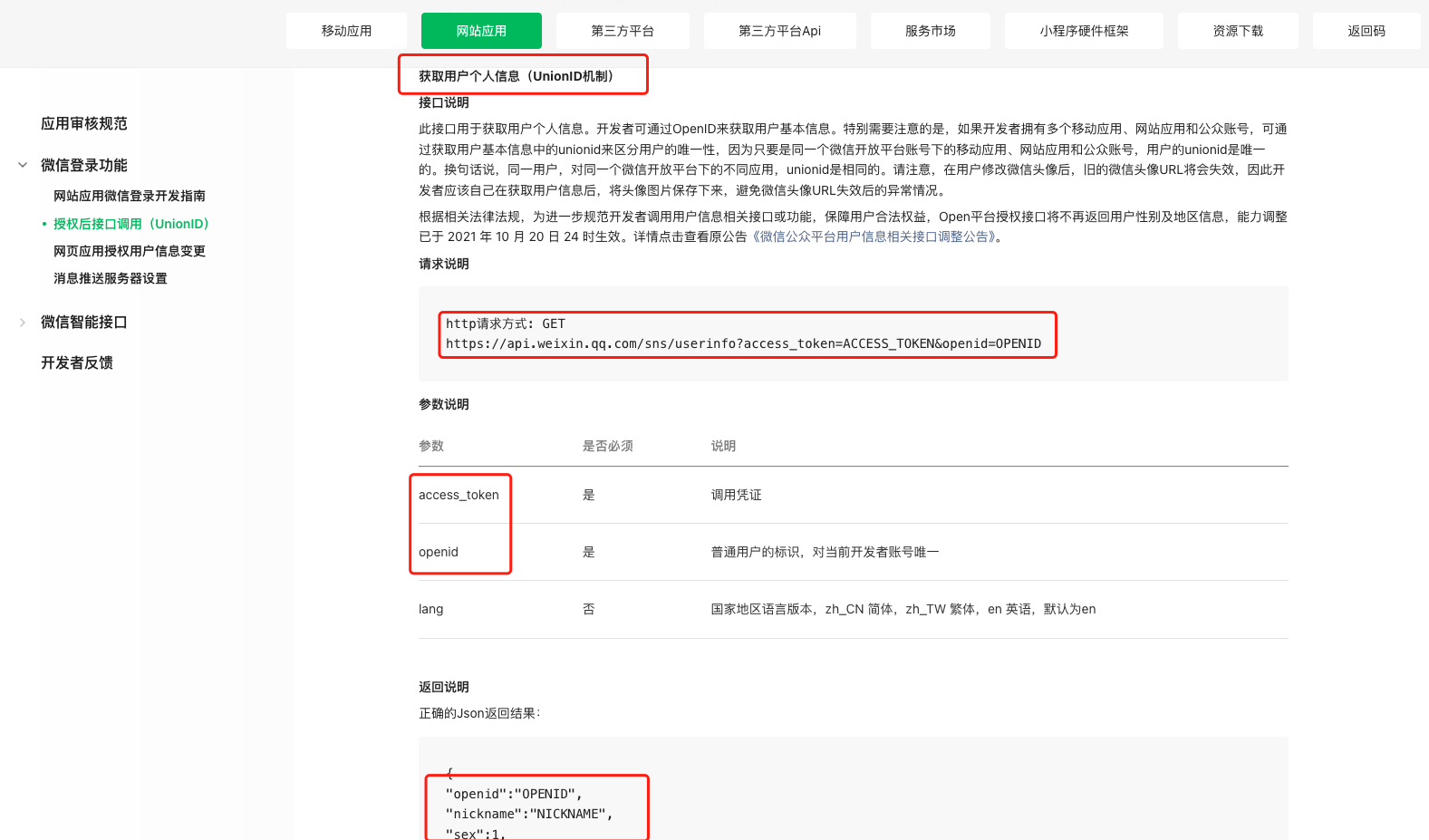Open the 移动应用 tab
The height and width of the screenshot is (840, 1429).
point(346,31)
